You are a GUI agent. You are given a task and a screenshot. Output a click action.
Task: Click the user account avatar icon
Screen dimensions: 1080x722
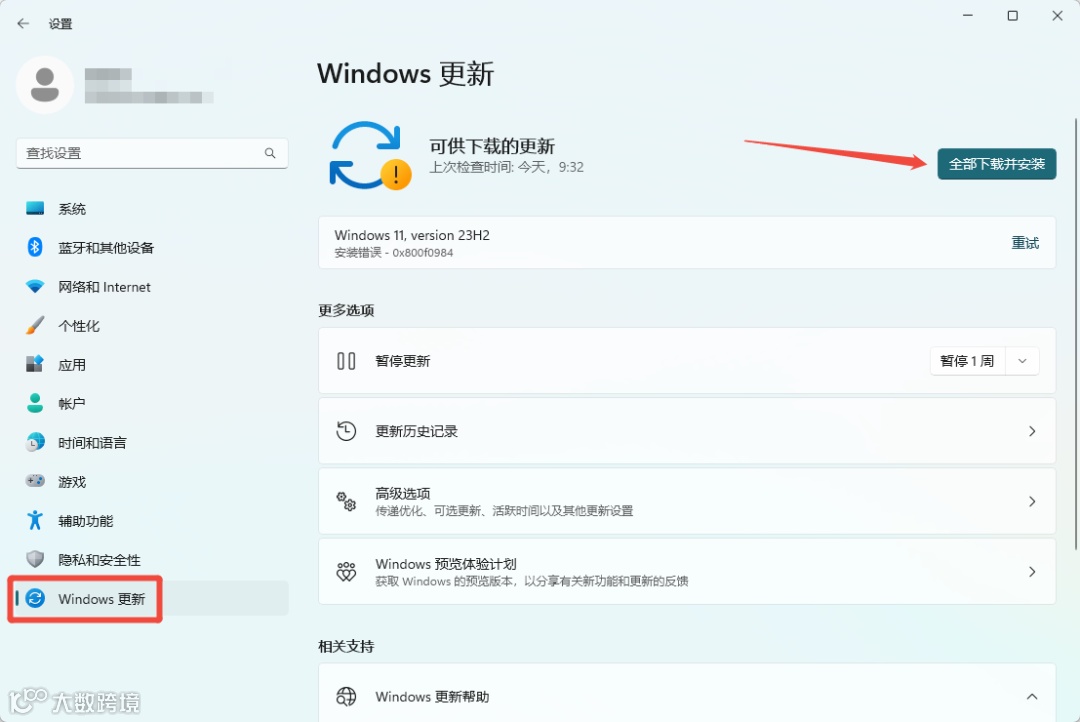(45, 85)
